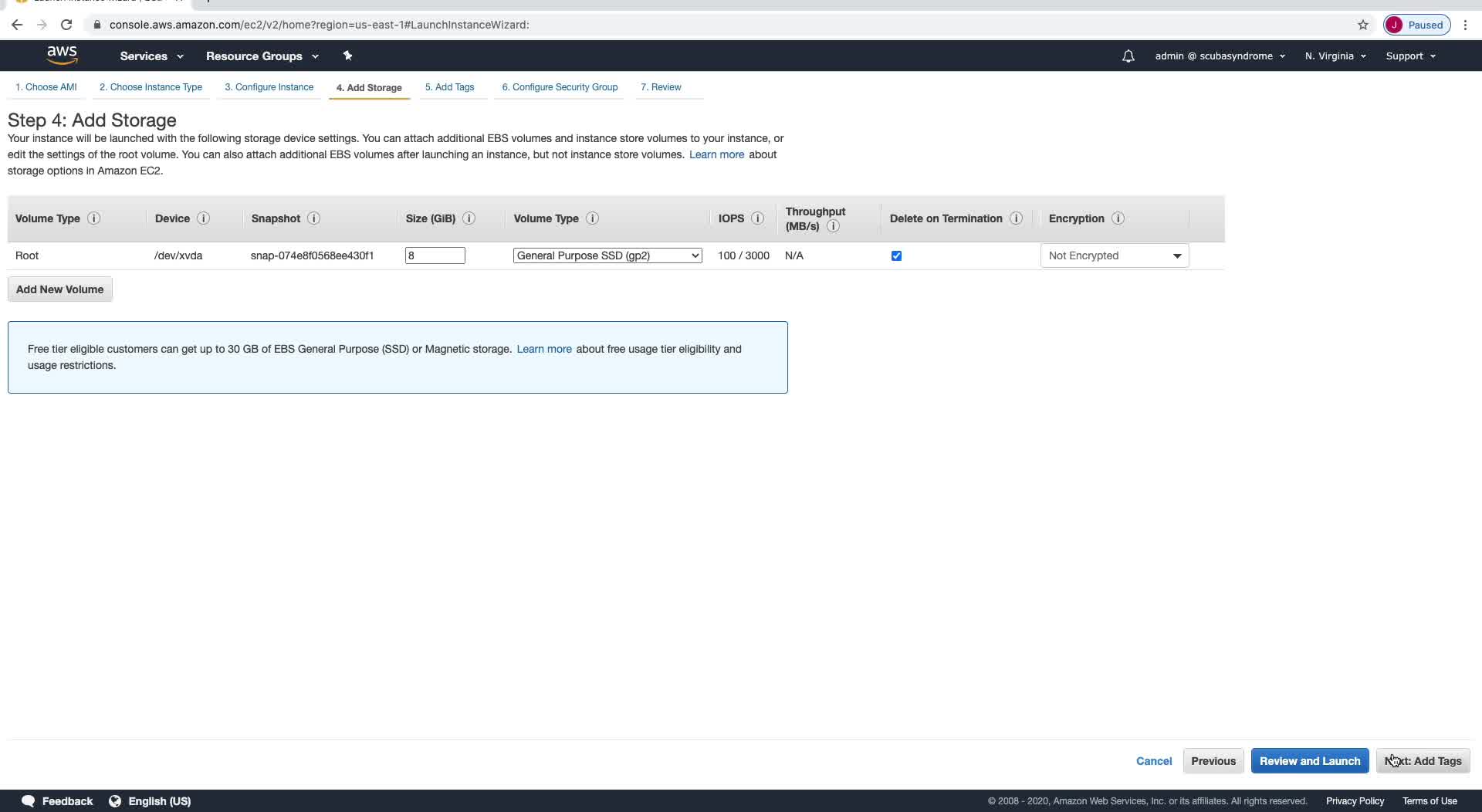Click the /dev/xvda device value
1482x812 pixels.
coord(178,255)
